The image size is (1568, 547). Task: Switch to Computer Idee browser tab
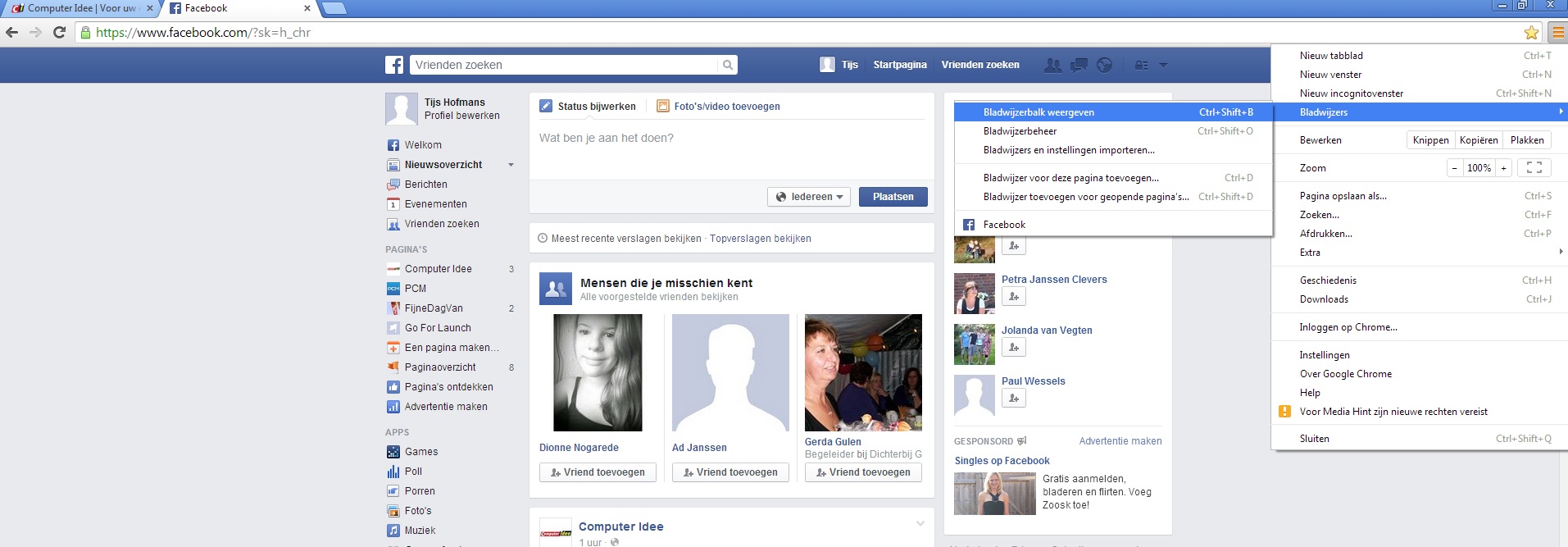(80, 8)
